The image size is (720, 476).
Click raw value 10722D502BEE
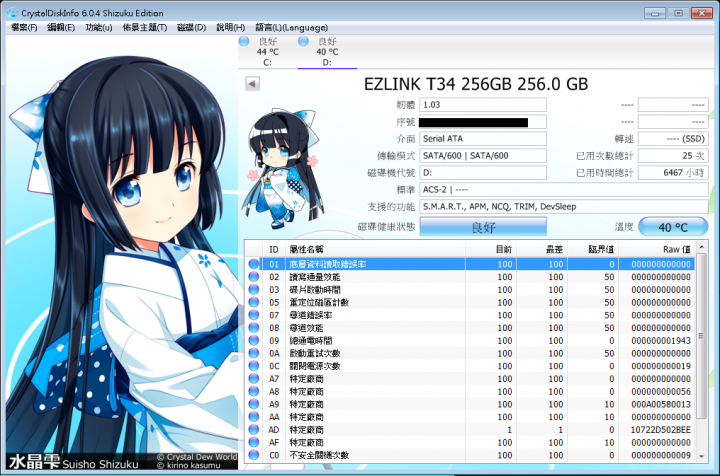point(661,430)
